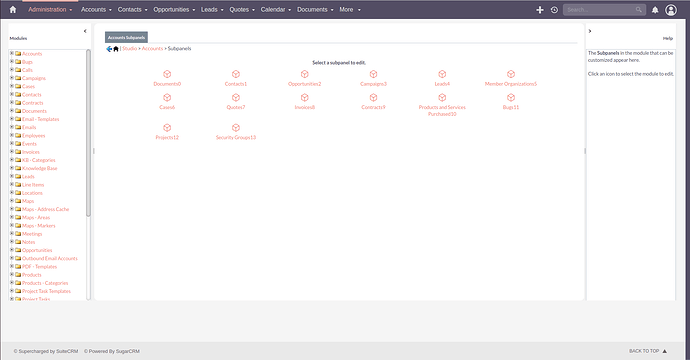Go back using the blue arrow icon
This screenshot has width=690, height=360.
coord(109,49)
